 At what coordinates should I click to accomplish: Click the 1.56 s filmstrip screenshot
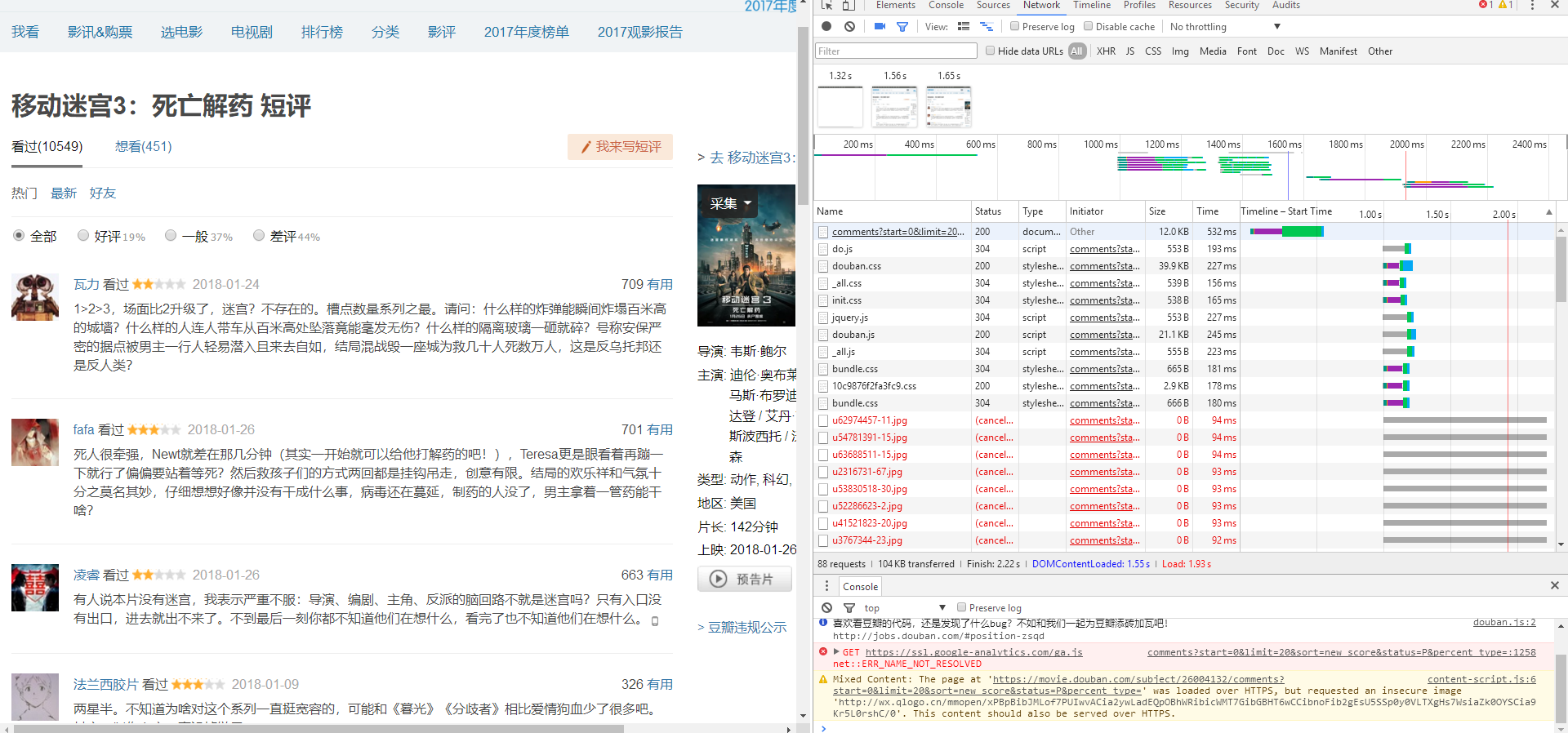tap(894, 107)
